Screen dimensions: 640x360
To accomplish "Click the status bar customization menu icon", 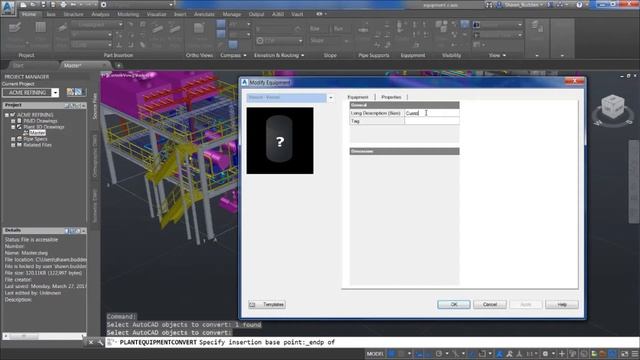I will click(635, 354).
